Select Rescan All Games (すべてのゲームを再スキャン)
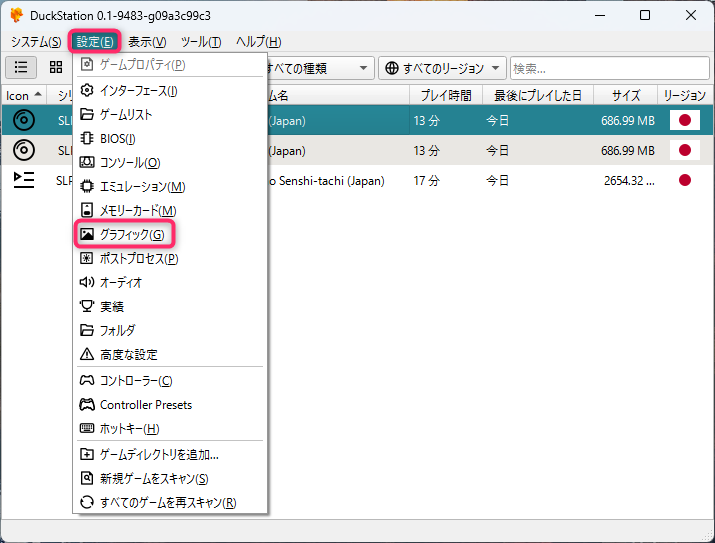 tap(168, 502)
